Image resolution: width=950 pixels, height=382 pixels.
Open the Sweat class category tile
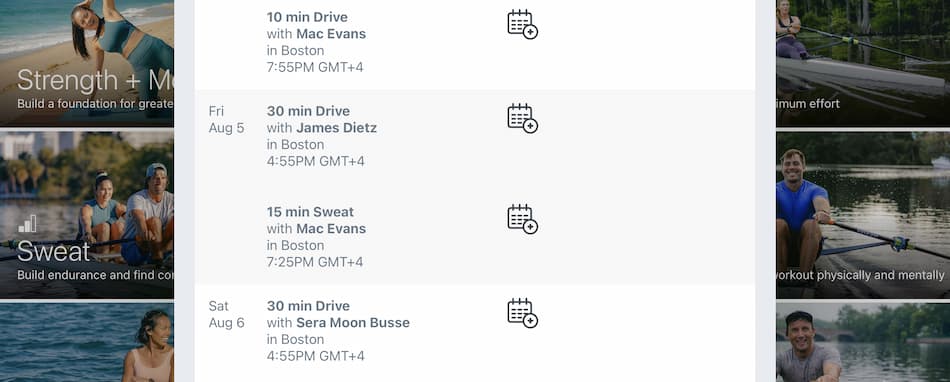(x=87, y=216)
